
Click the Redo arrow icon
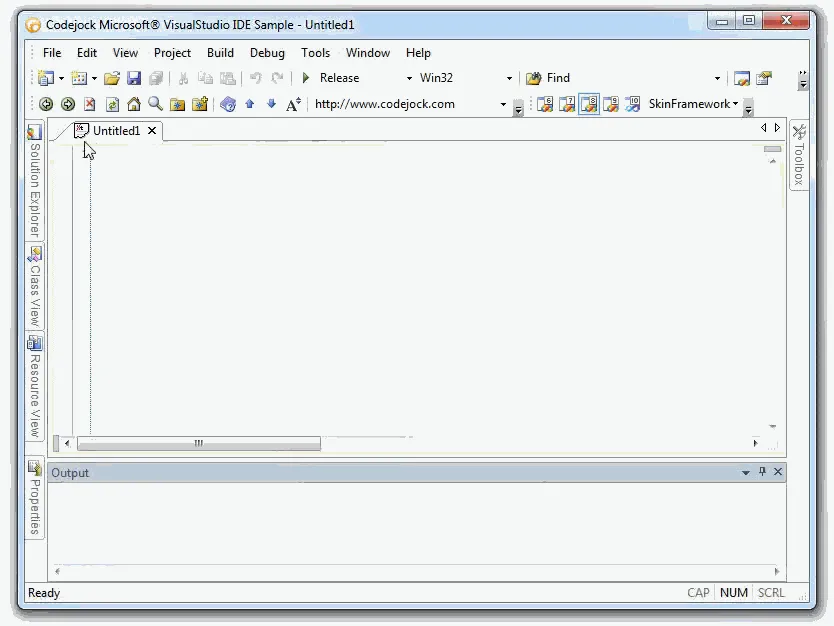[x=277, y=78]
